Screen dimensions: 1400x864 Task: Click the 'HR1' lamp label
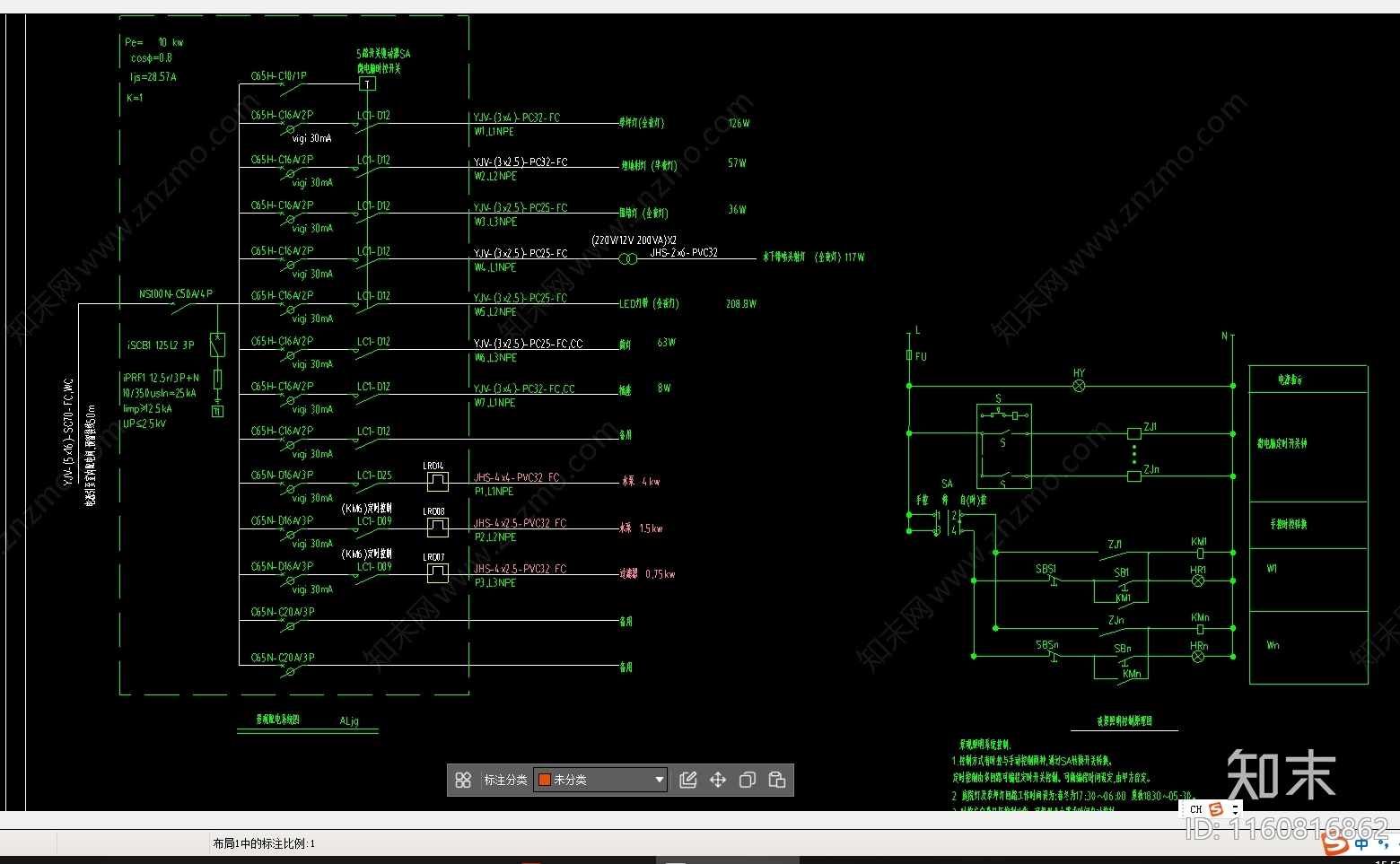(1198, 570)
